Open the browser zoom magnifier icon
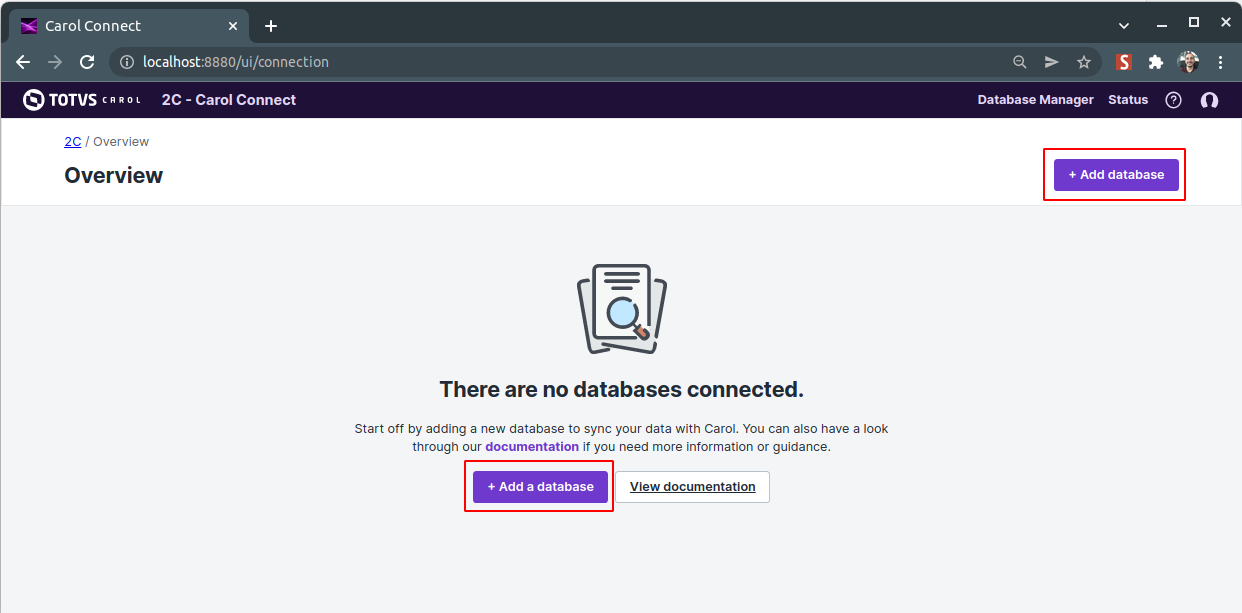The width and height of the screenshot is (1242, 613). 1020,62
